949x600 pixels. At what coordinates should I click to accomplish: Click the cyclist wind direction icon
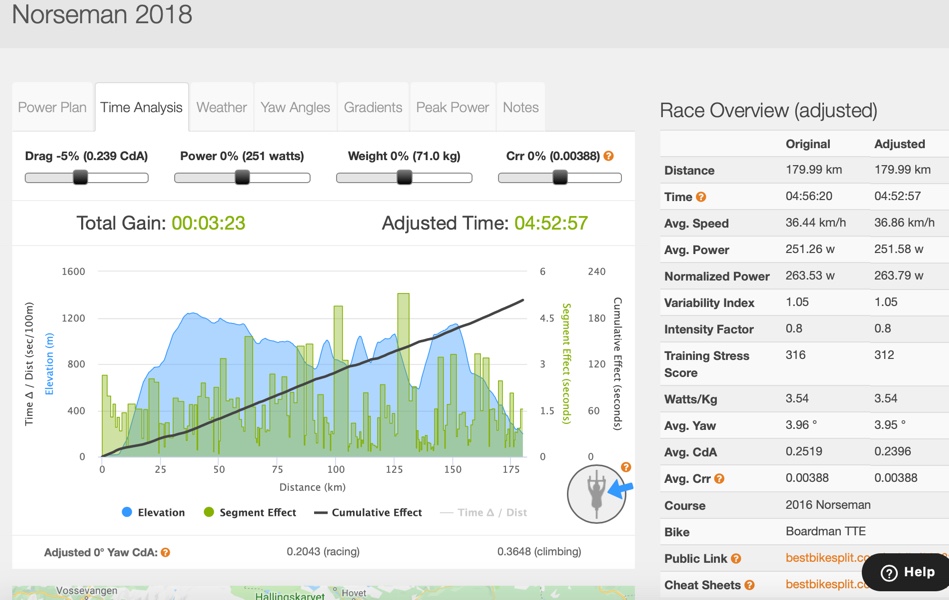click(x=596, y=493)
